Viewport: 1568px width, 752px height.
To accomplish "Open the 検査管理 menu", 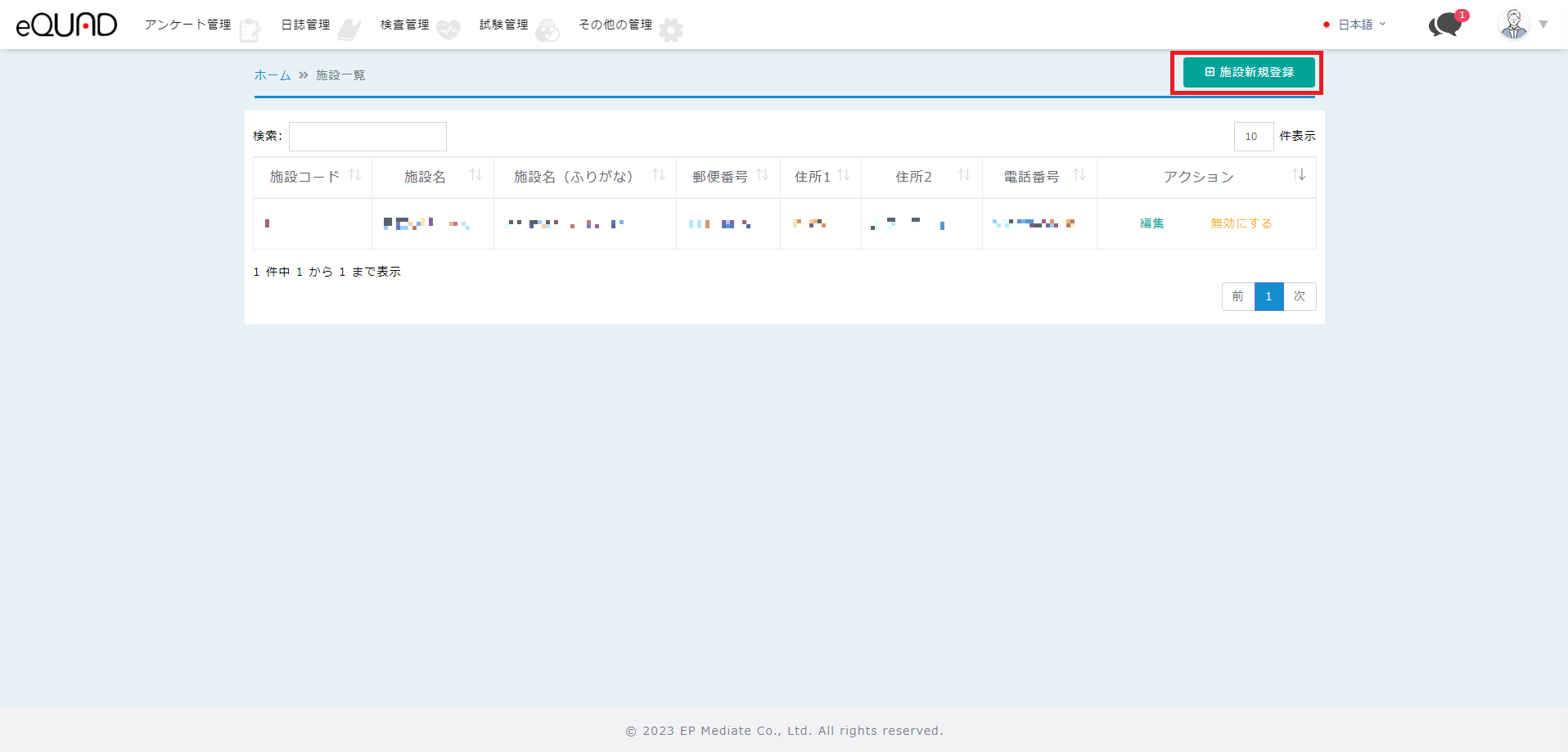I will point(405,25).
